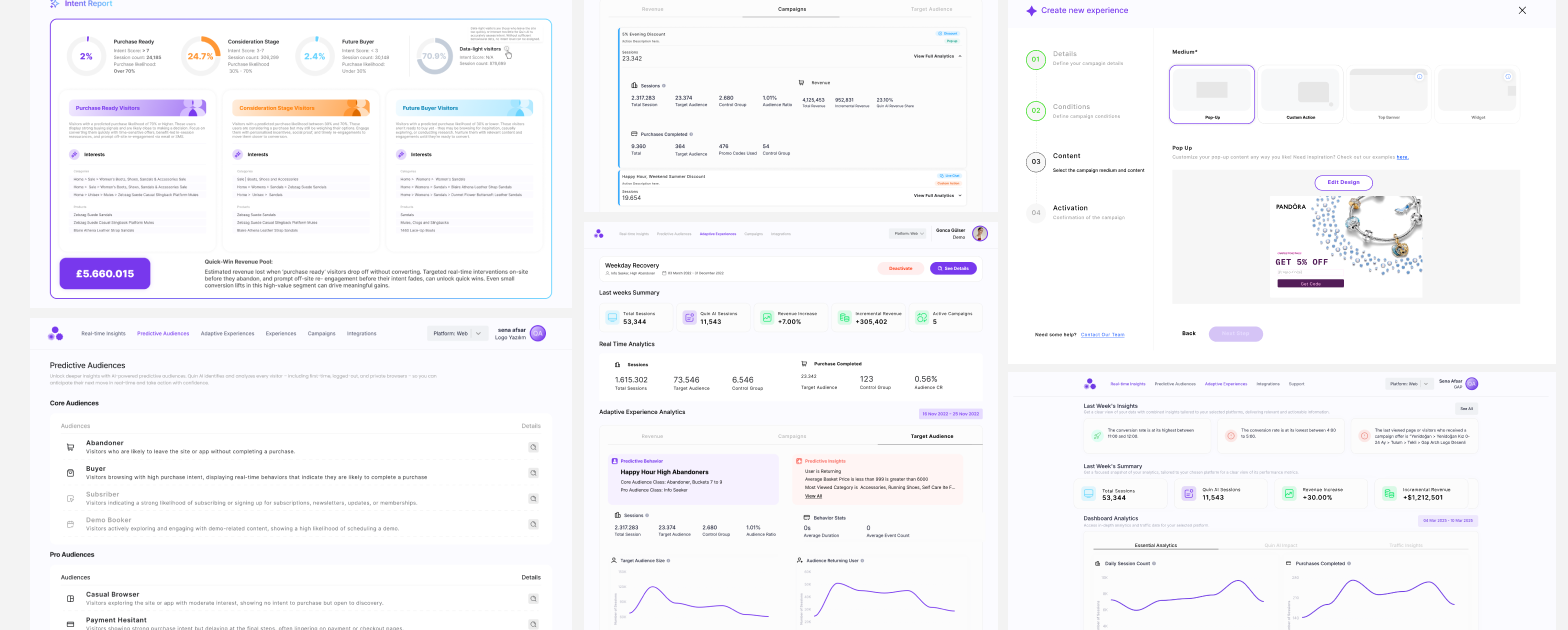This screenshot has width=1568, height=630.
Task: Click the Total Sessions monitor icon in Weekday Recovery
Action: (612, 318)
